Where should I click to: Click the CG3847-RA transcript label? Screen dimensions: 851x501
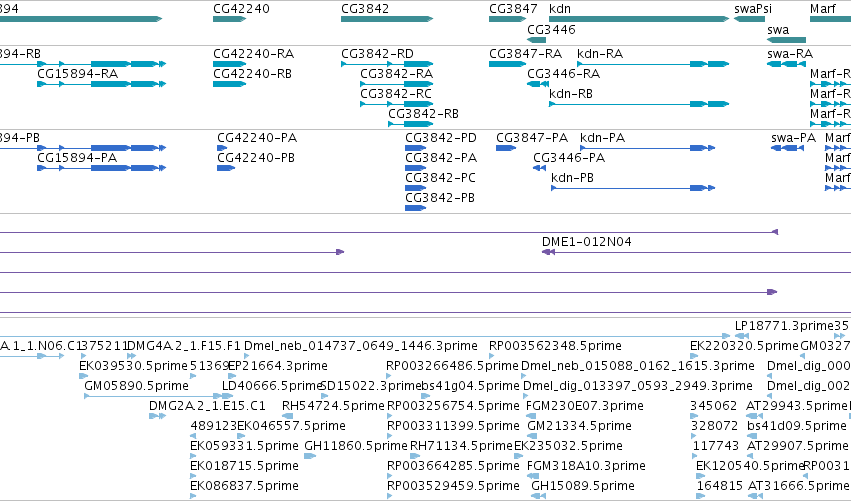[525, 54]
